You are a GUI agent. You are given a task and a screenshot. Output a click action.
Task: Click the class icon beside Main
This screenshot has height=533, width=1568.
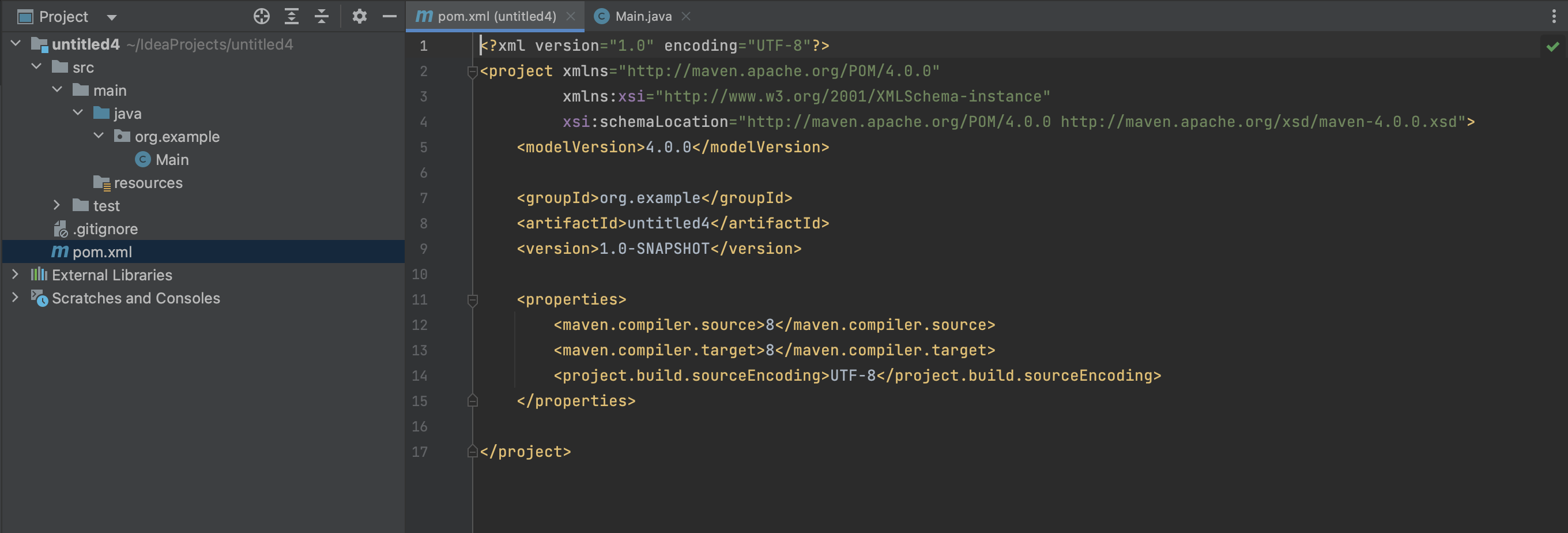click(142, 160)
